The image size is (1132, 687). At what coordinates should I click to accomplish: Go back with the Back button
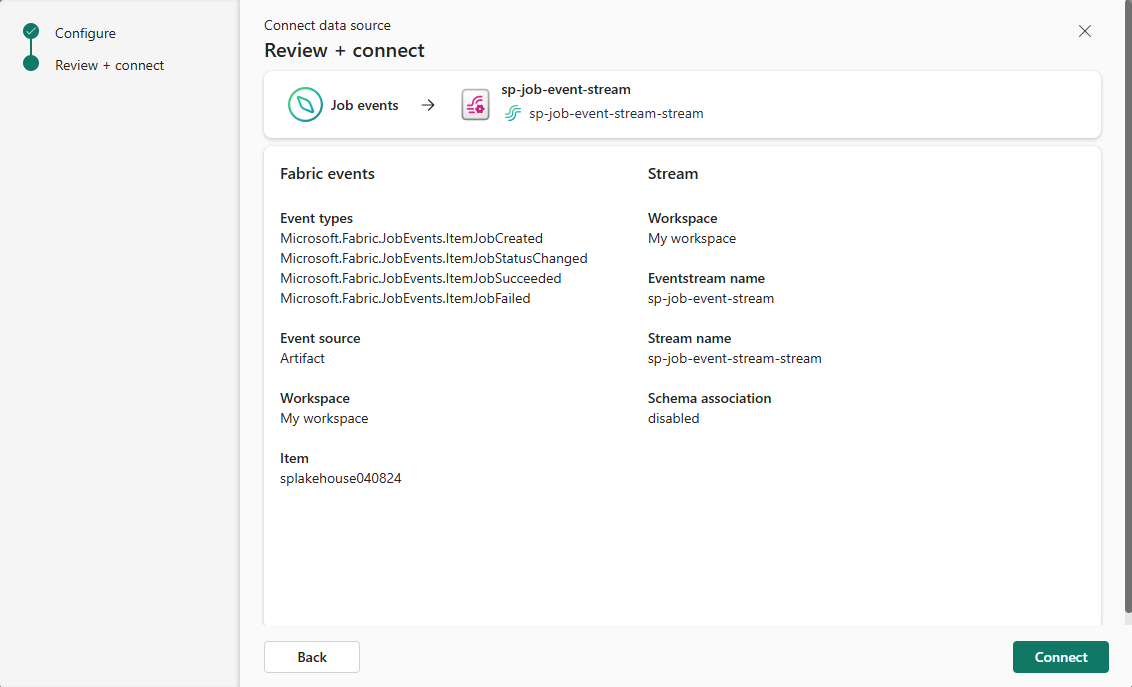pos(312,657)
